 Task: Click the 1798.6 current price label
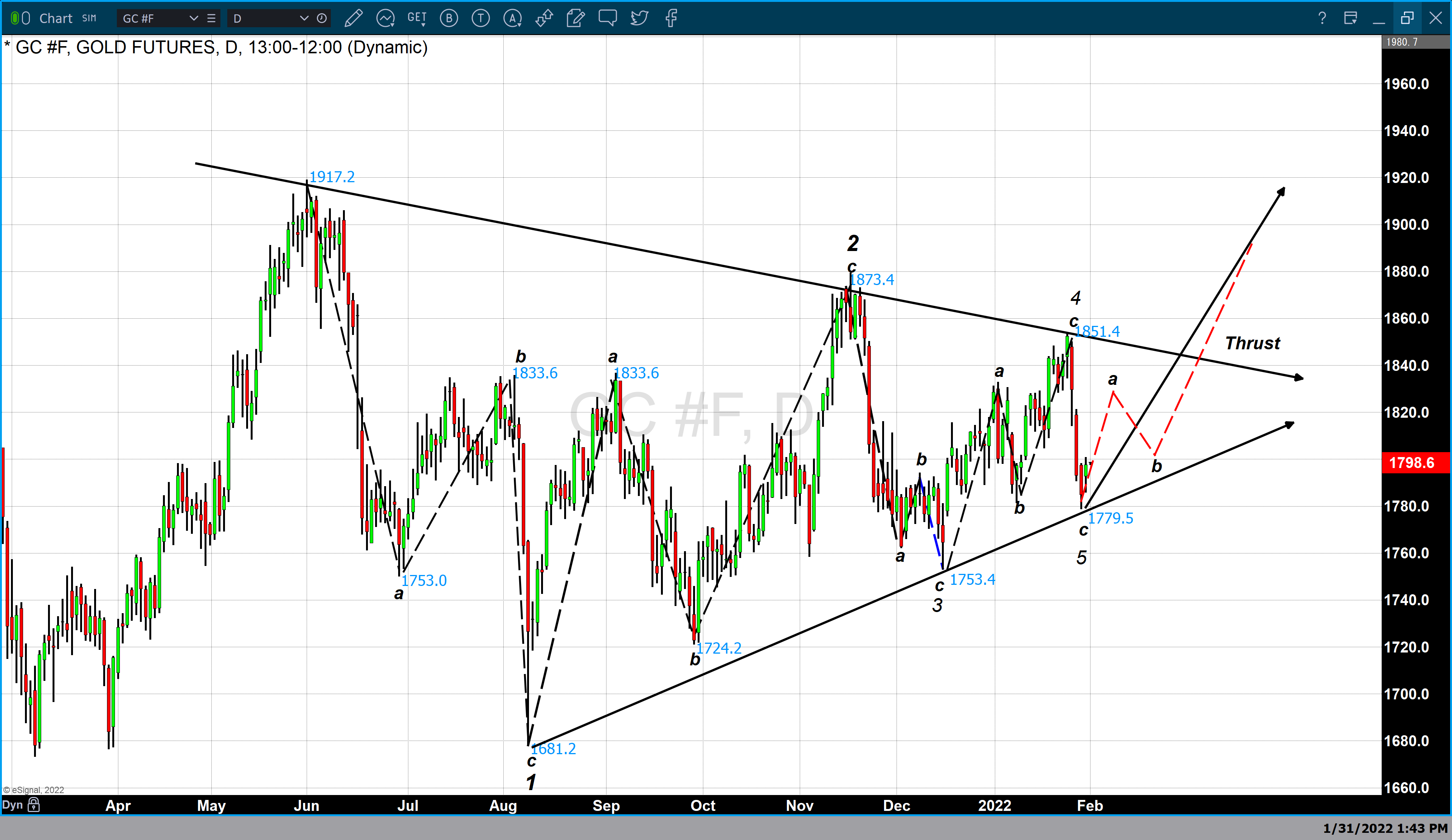point(1411,463)
